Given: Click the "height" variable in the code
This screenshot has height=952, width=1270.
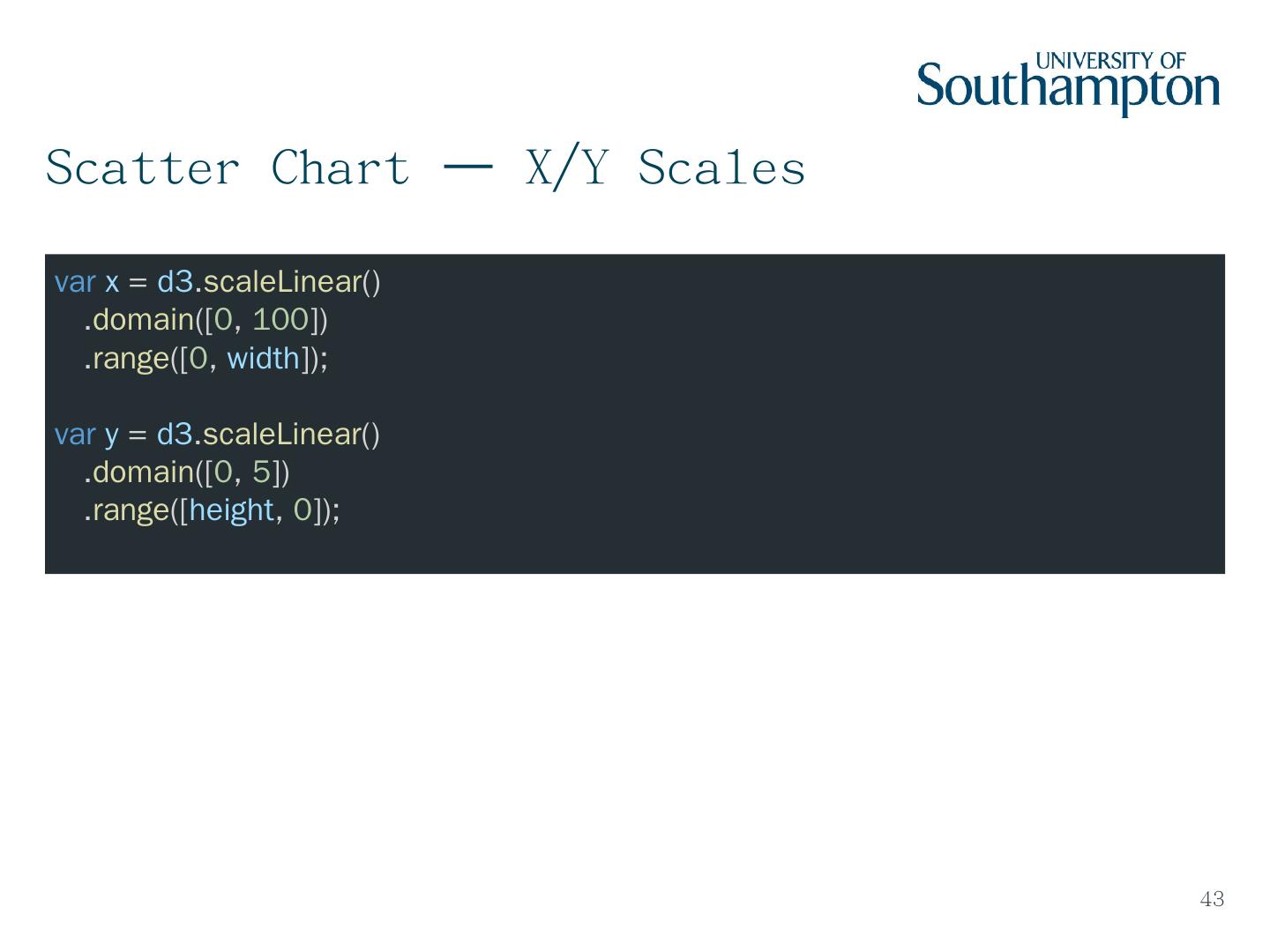Looking at the screenshot, I should pos(231,510).
